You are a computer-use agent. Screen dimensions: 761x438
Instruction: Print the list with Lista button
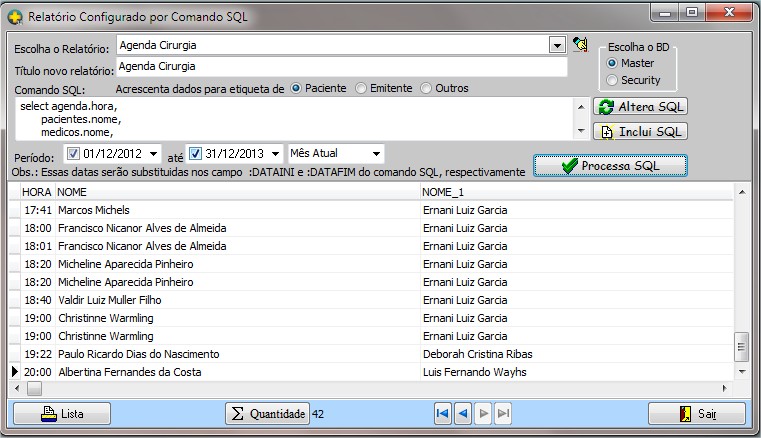tap(62, 413)
